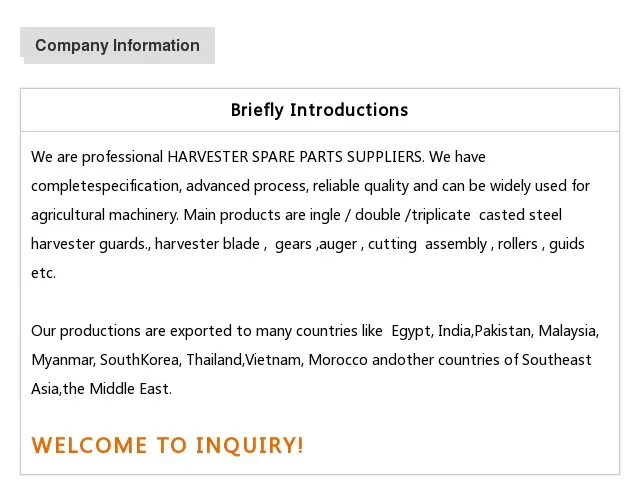Click the phrase 'the Middle East'

pyautogui.click(x=117, y=389)
